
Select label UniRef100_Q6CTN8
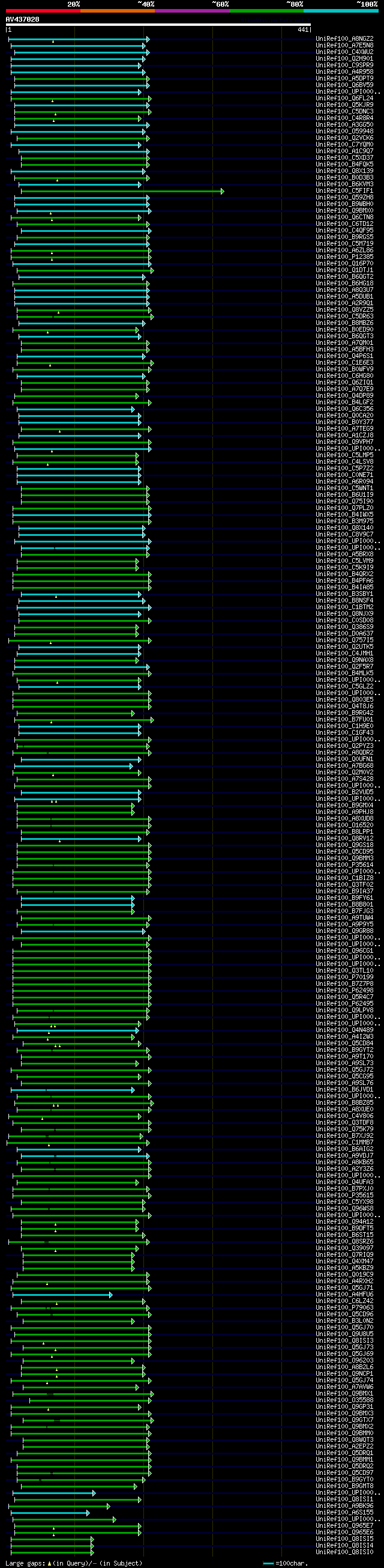[x=344, y=217]
